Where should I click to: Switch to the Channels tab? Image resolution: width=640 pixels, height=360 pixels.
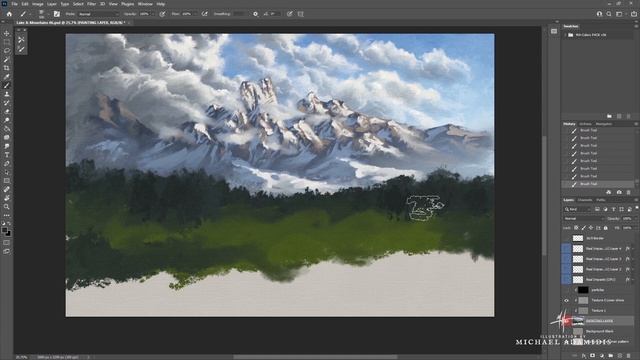[584, 200]
